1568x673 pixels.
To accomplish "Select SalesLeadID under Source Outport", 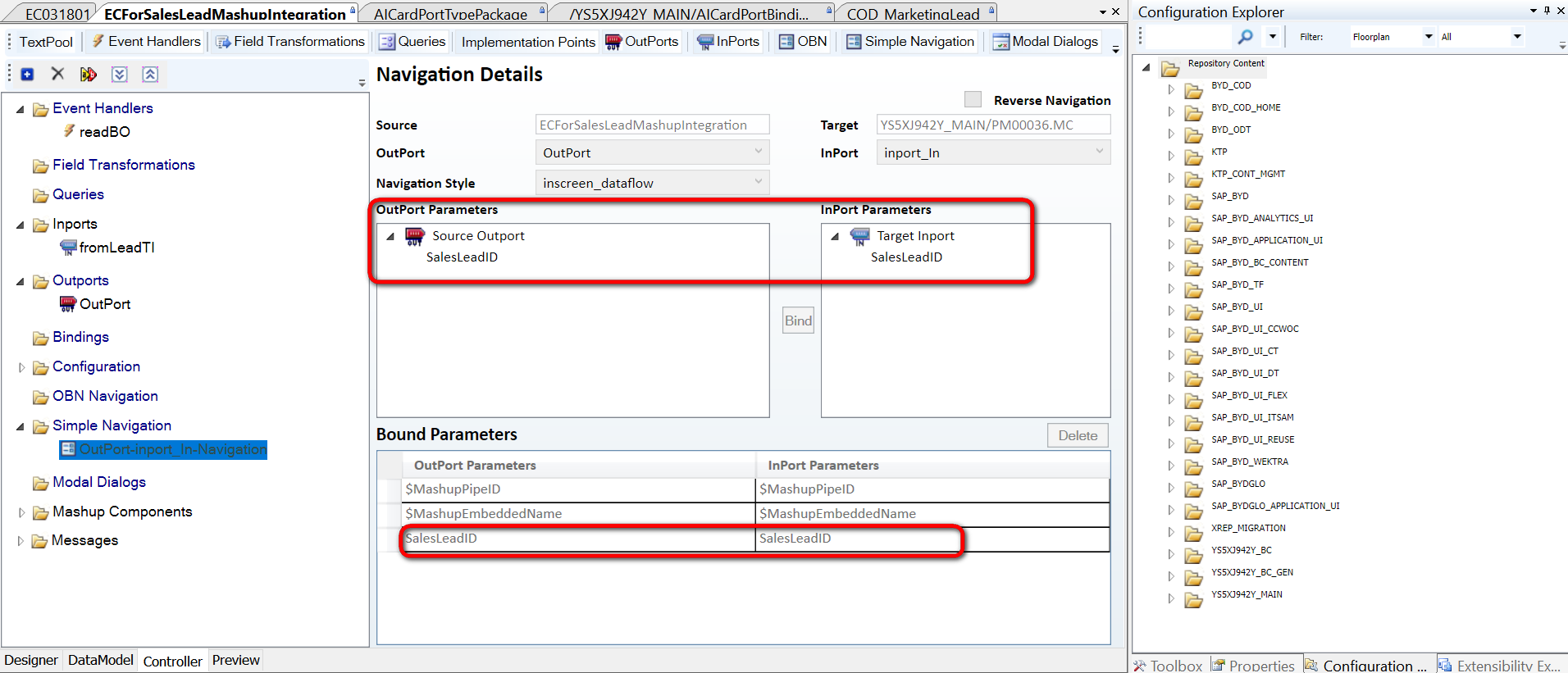I will pos(462,257).
